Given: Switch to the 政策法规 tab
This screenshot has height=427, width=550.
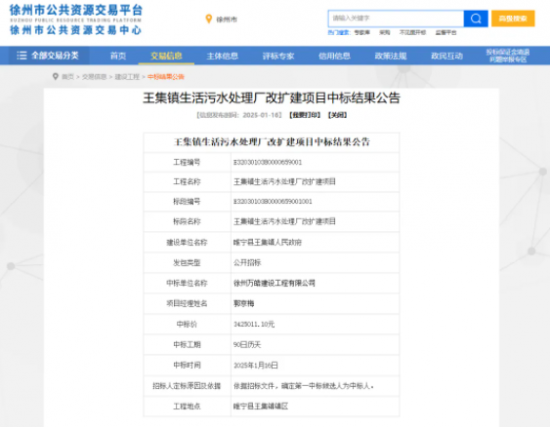Looking at the screenshot, I should click(390, 56).
